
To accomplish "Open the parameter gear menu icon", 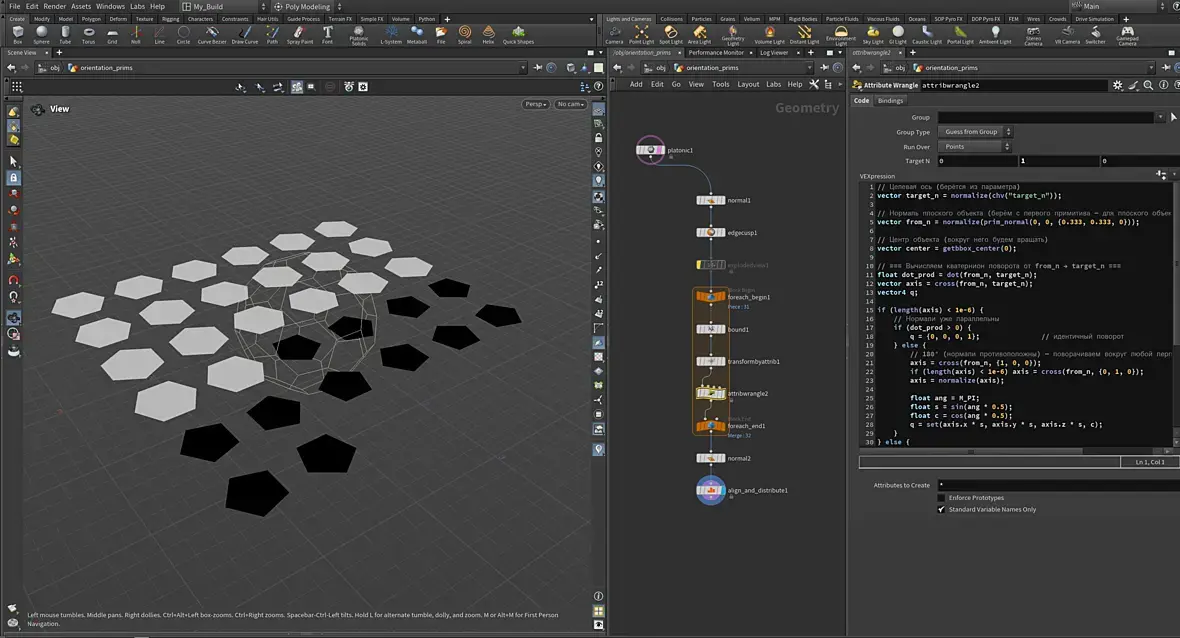I will tap(1118, 86).
